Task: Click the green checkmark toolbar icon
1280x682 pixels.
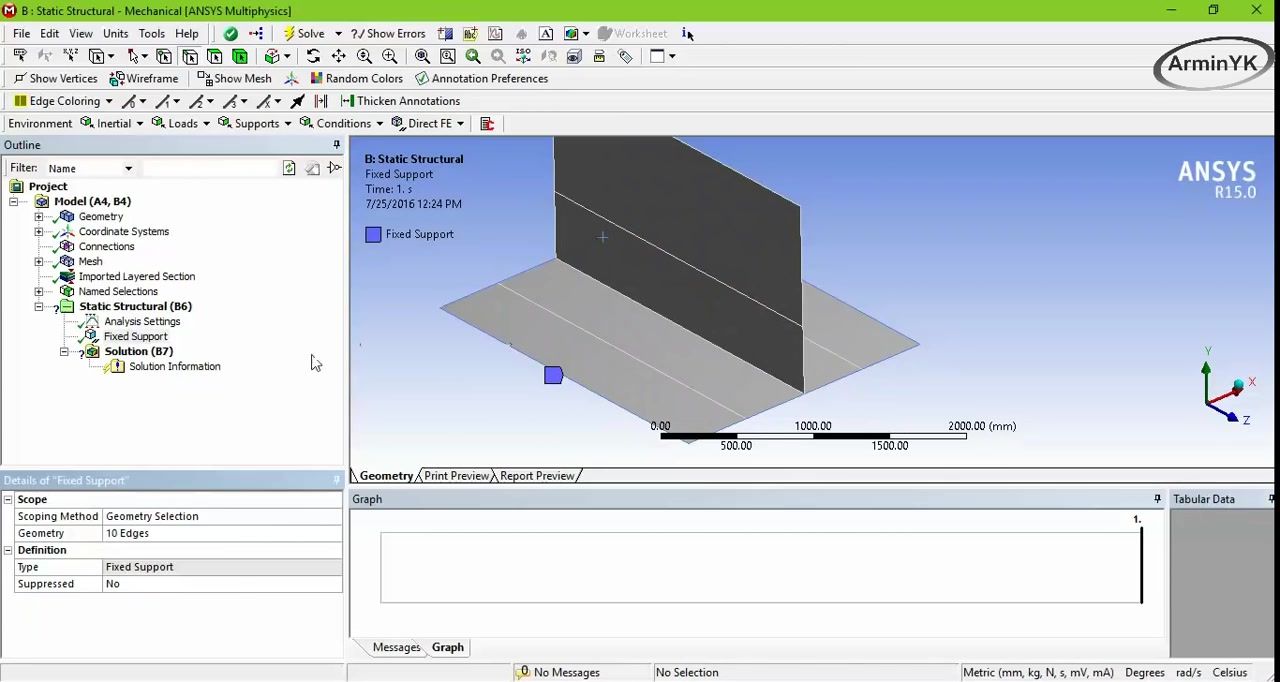Action: 230,33
